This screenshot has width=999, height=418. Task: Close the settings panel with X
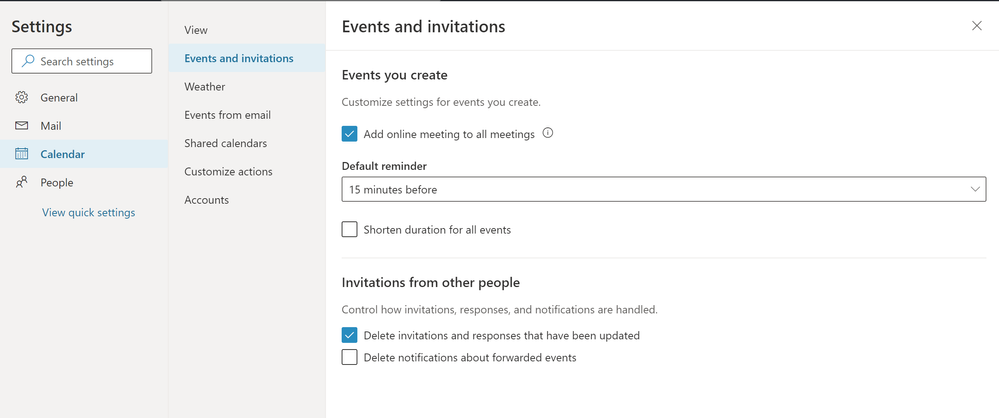click(x=977, y=26)
